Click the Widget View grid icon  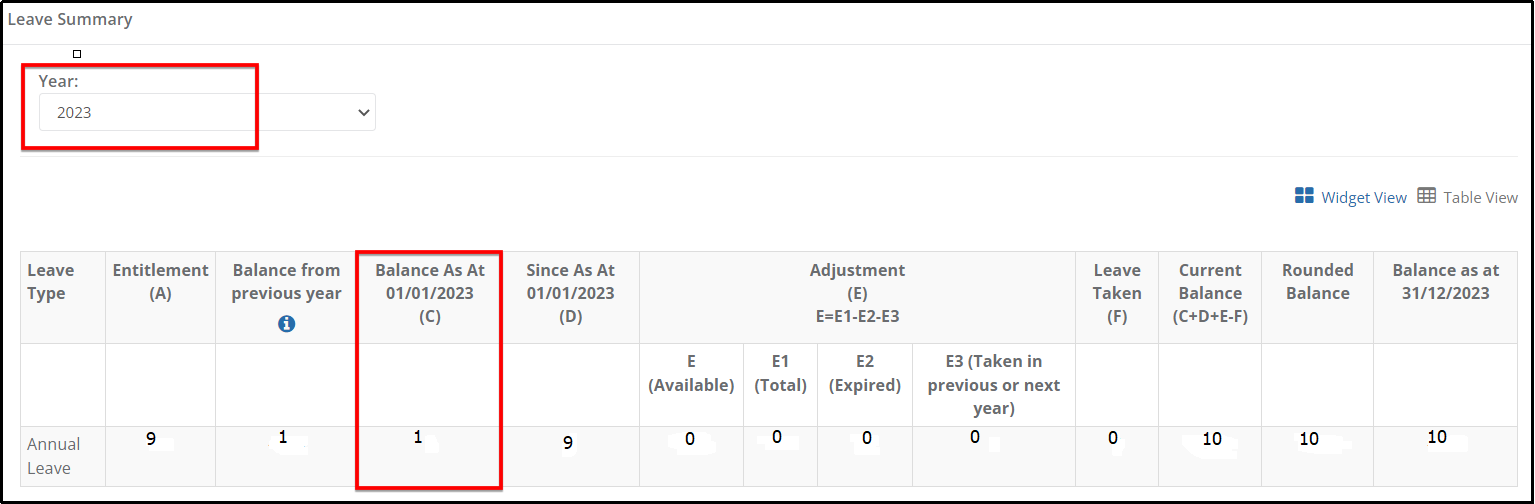[x=1304, y=196]
